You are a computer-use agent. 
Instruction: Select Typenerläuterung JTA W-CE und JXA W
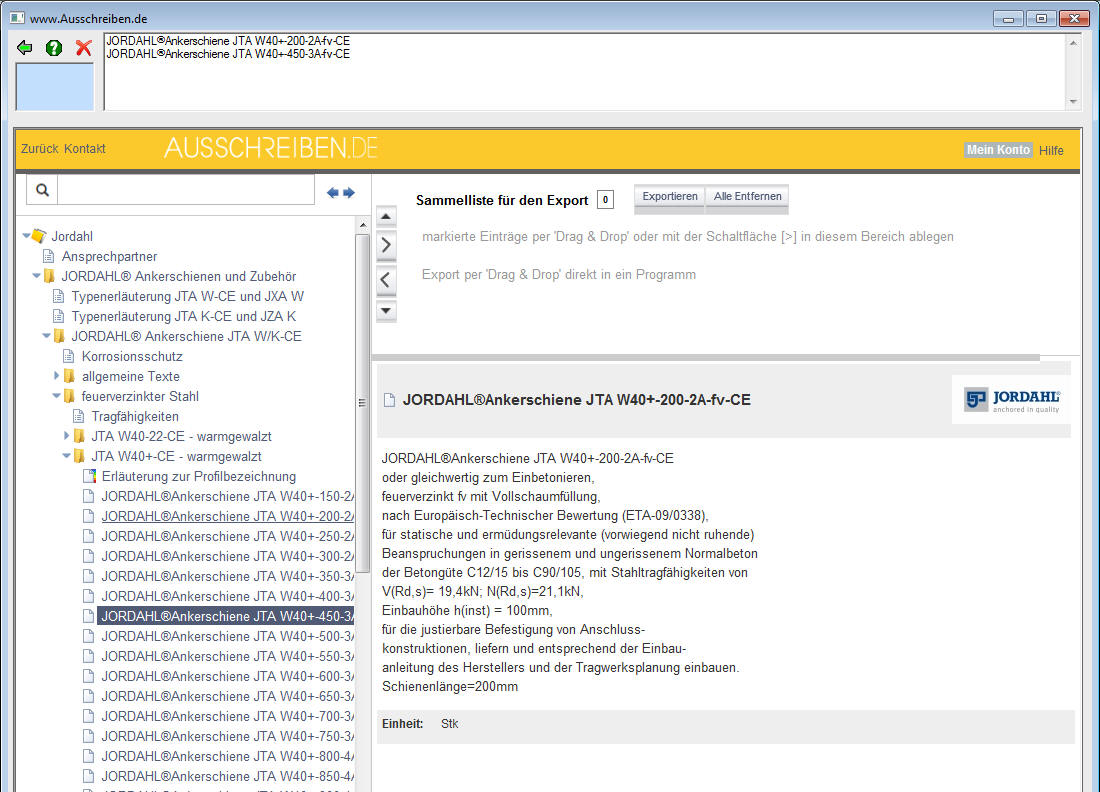click(187, 296)
